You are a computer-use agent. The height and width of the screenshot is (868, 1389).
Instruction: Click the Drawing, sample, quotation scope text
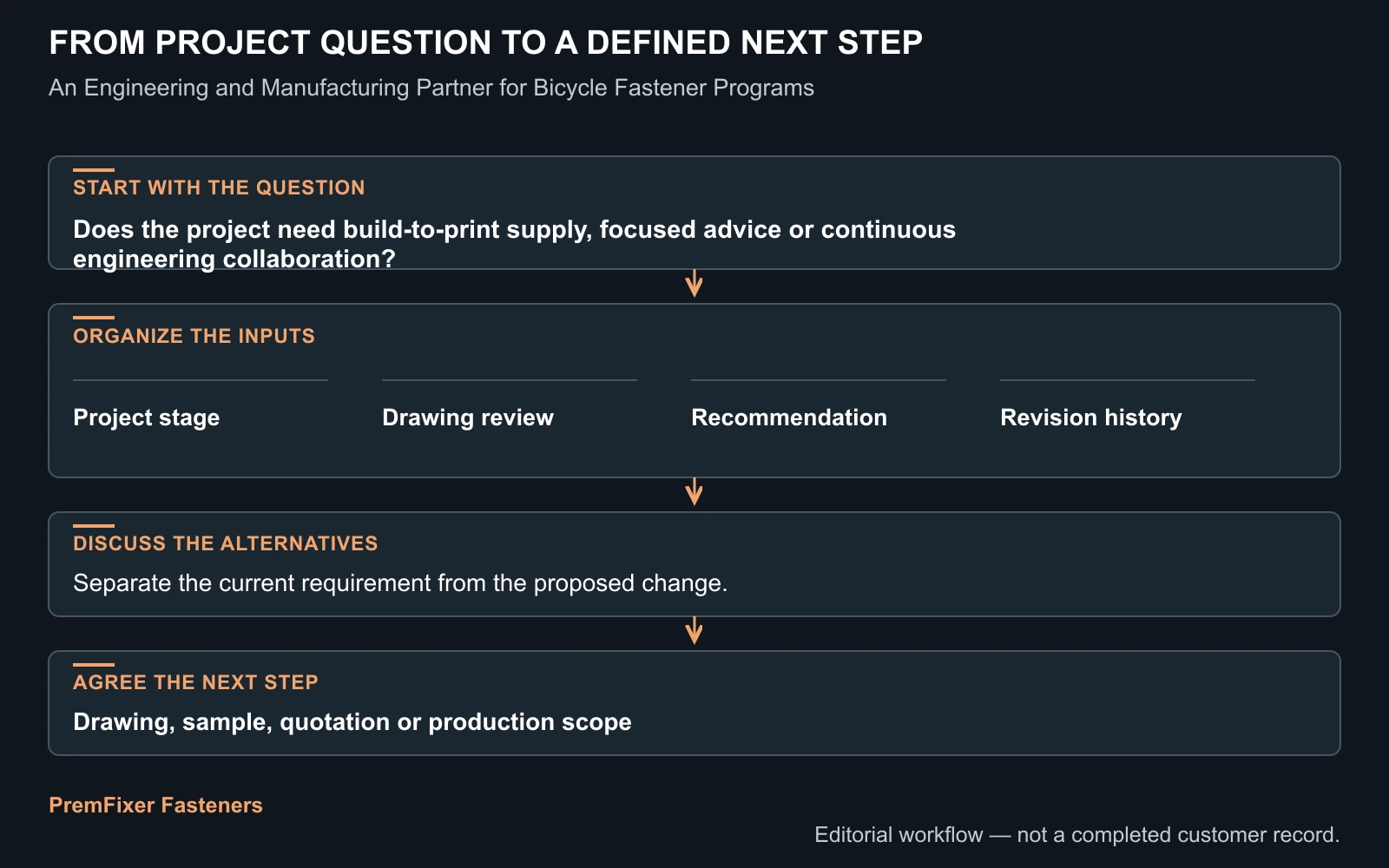(352, 722)
